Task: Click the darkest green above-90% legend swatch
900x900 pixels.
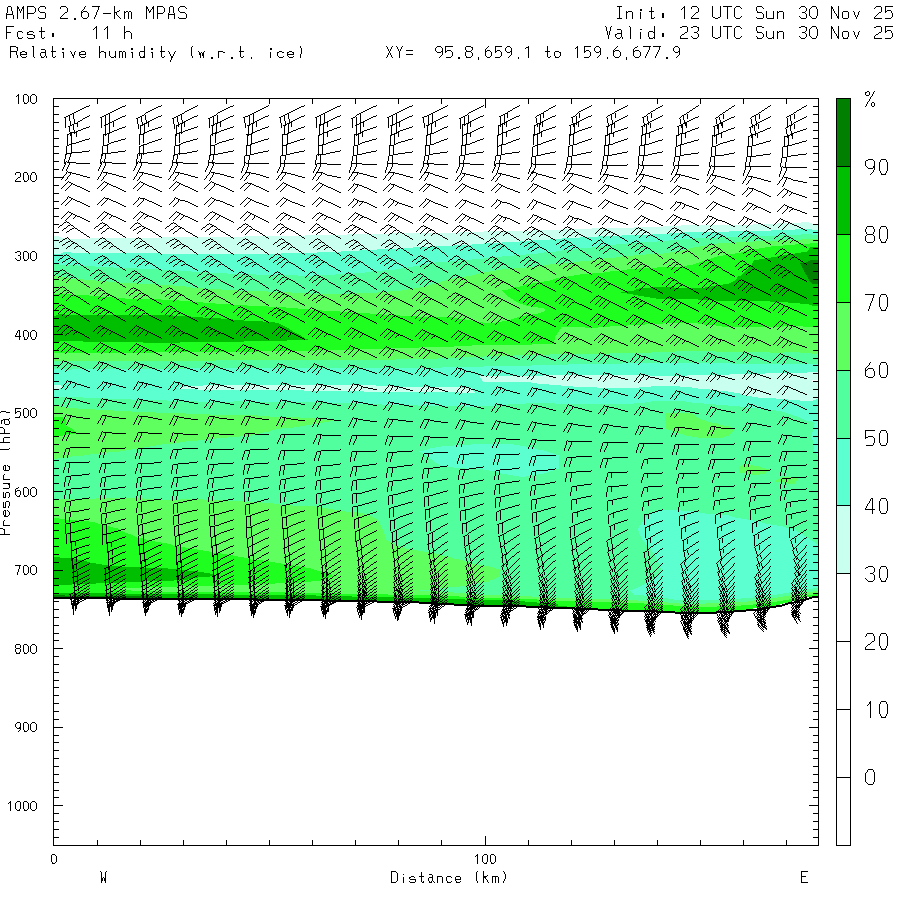Action: tap(843, 133)
